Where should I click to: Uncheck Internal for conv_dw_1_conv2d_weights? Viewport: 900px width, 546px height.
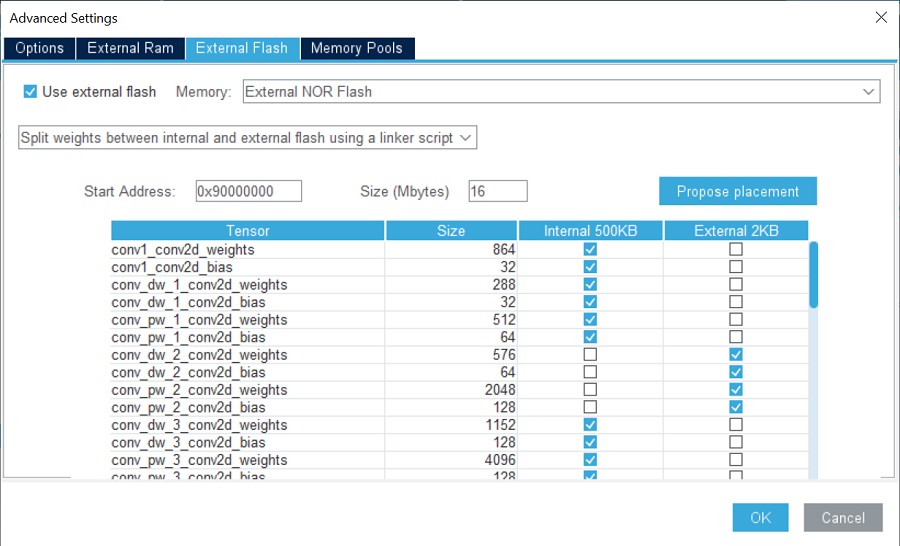click(x=590, y=284)
